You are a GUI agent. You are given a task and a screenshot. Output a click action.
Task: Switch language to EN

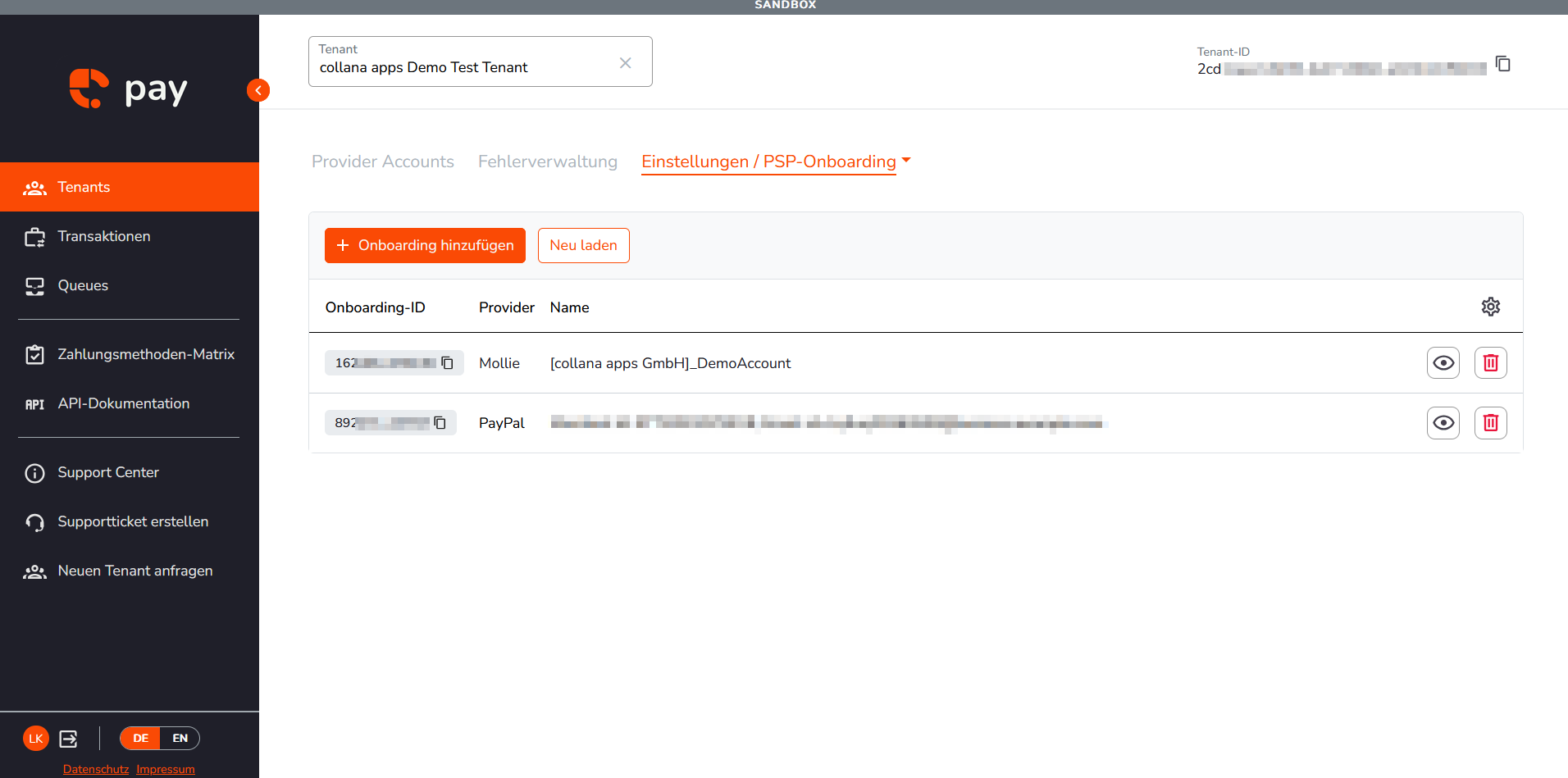click(180, 739)
